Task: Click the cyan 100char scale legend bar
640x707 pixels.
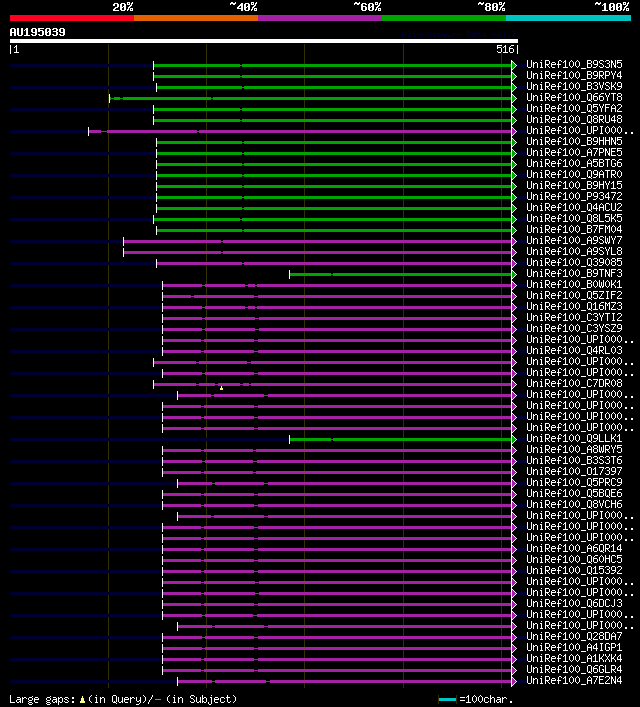Action: tap(447, 700)
